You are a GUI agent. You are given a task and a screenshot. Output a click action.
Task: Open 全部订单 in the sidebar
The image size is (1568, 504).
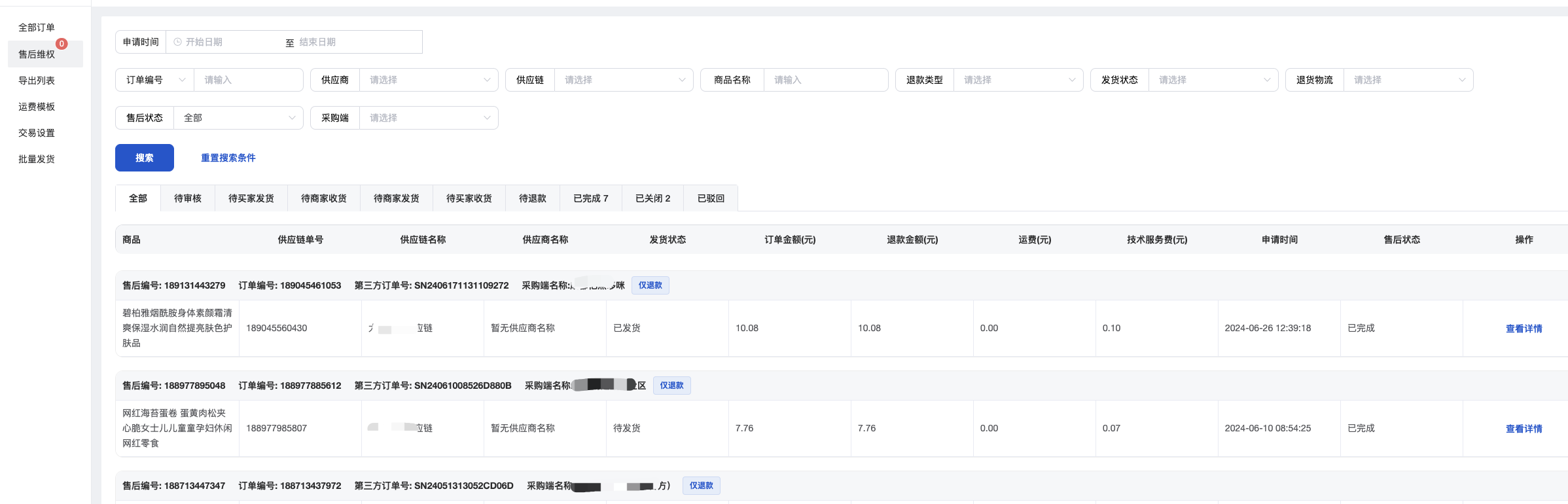37,27
